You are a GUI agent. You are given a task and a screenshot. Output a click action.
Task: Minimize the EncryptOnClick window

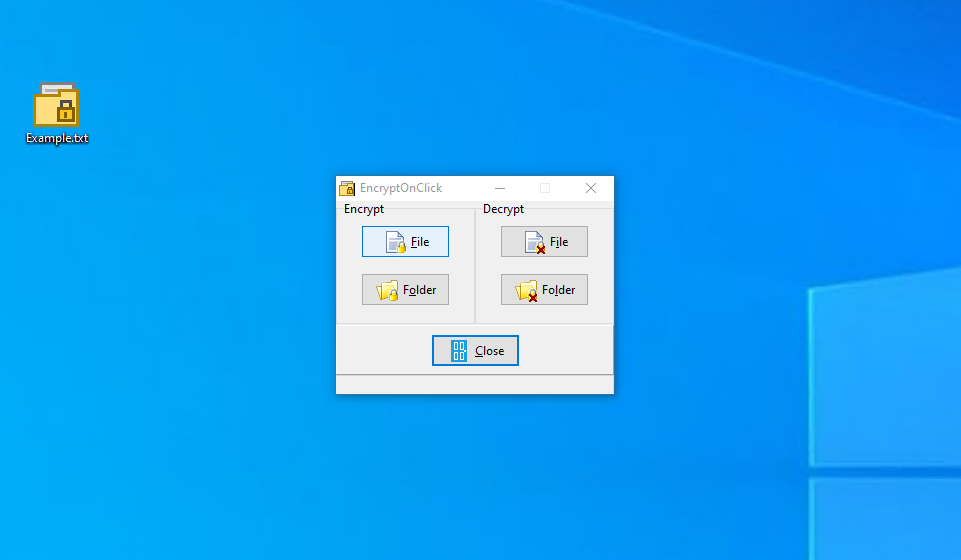[500, 188]
